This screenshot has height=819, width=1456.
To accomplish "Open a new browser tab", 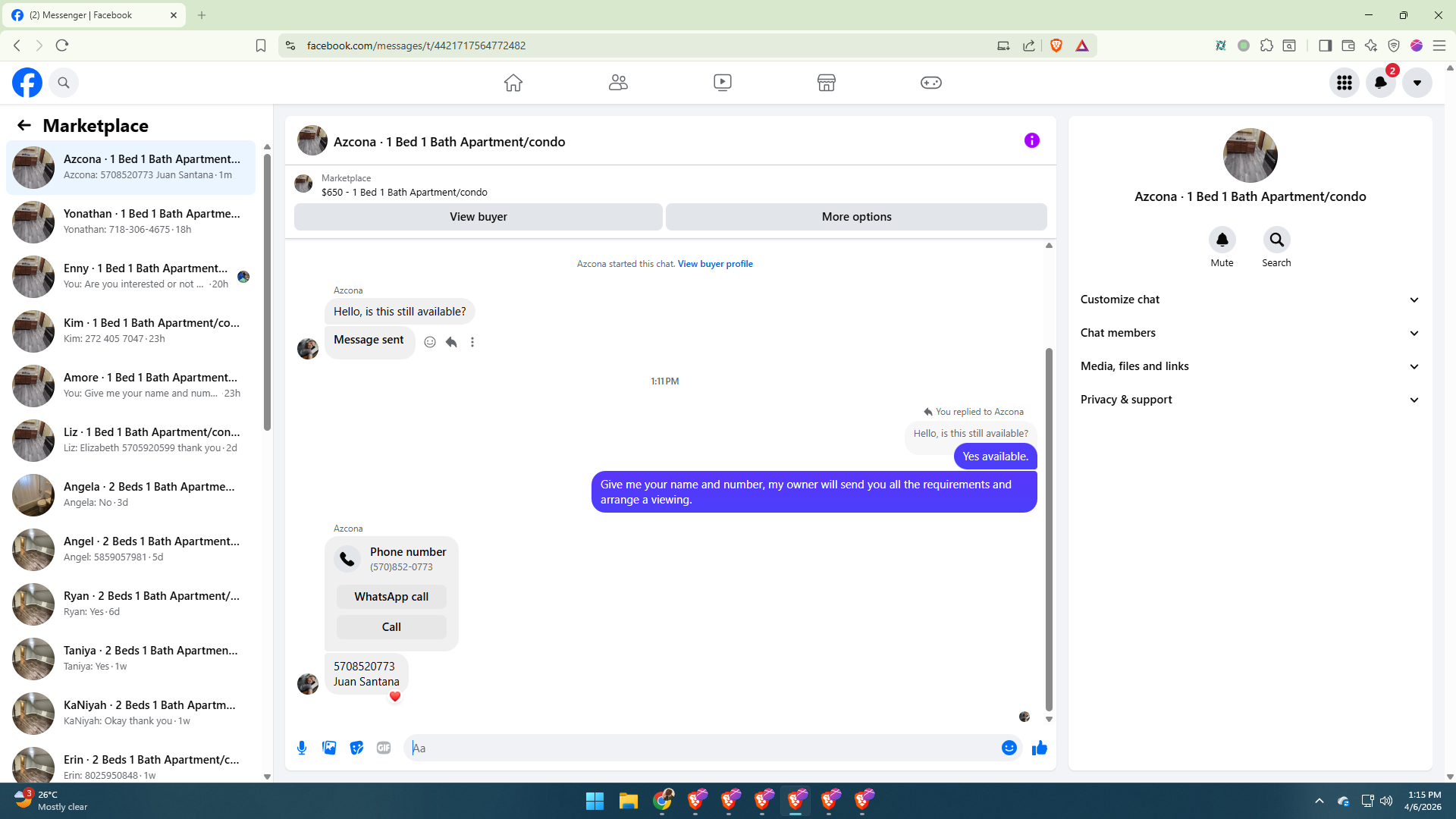I will point(202,15).
